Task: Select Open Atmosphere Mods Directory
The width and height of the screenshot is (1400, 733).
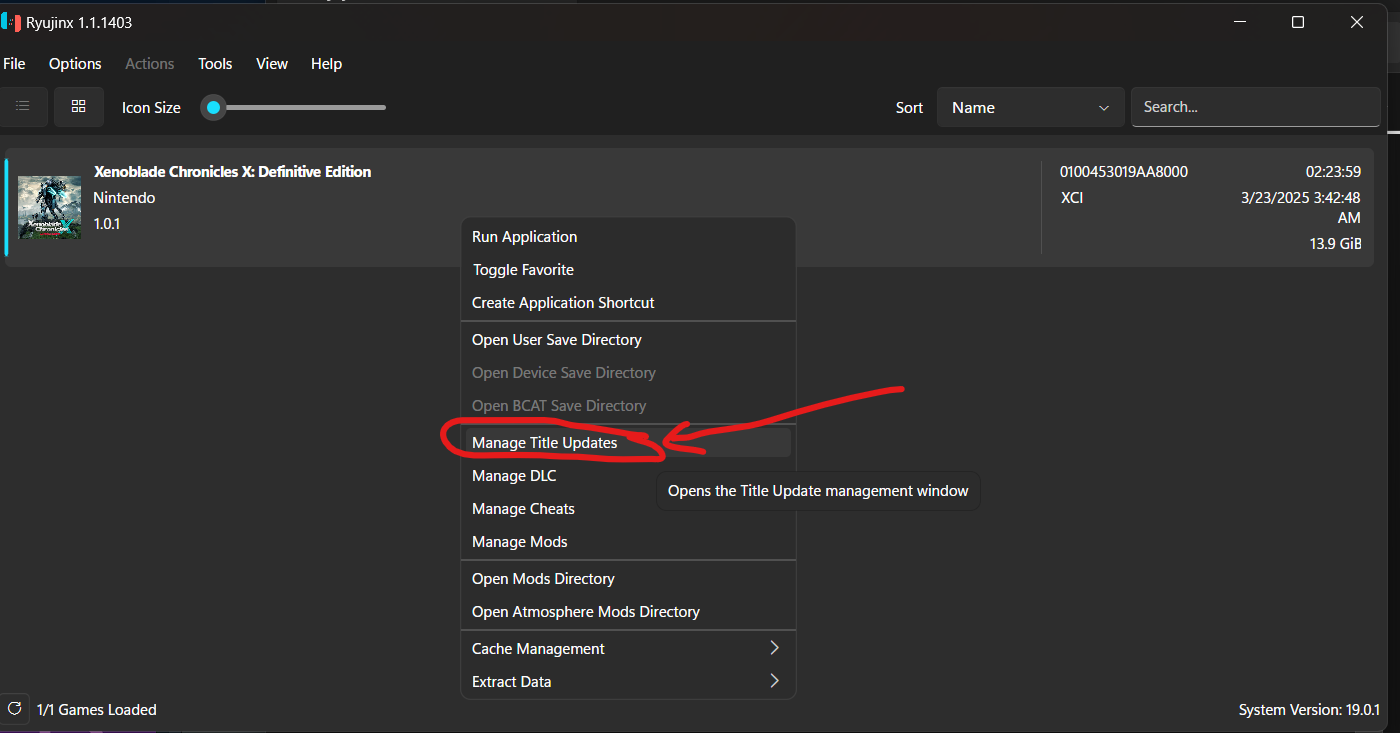Action: click(x=628, y=612)
